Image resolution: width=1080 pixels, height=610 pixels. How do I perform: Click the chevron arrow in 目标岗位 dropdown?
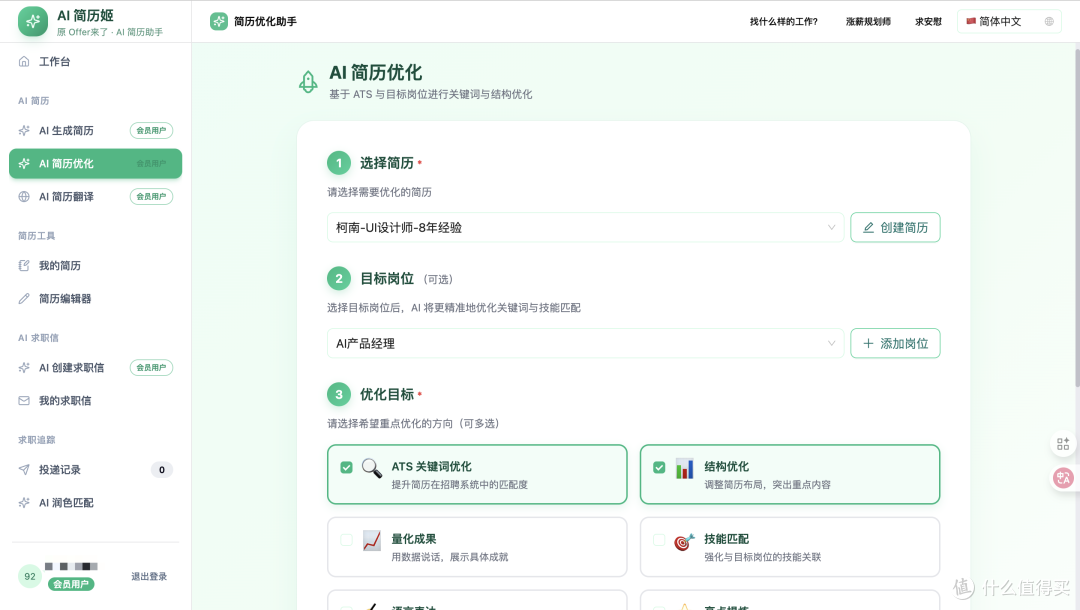point(831,343)
